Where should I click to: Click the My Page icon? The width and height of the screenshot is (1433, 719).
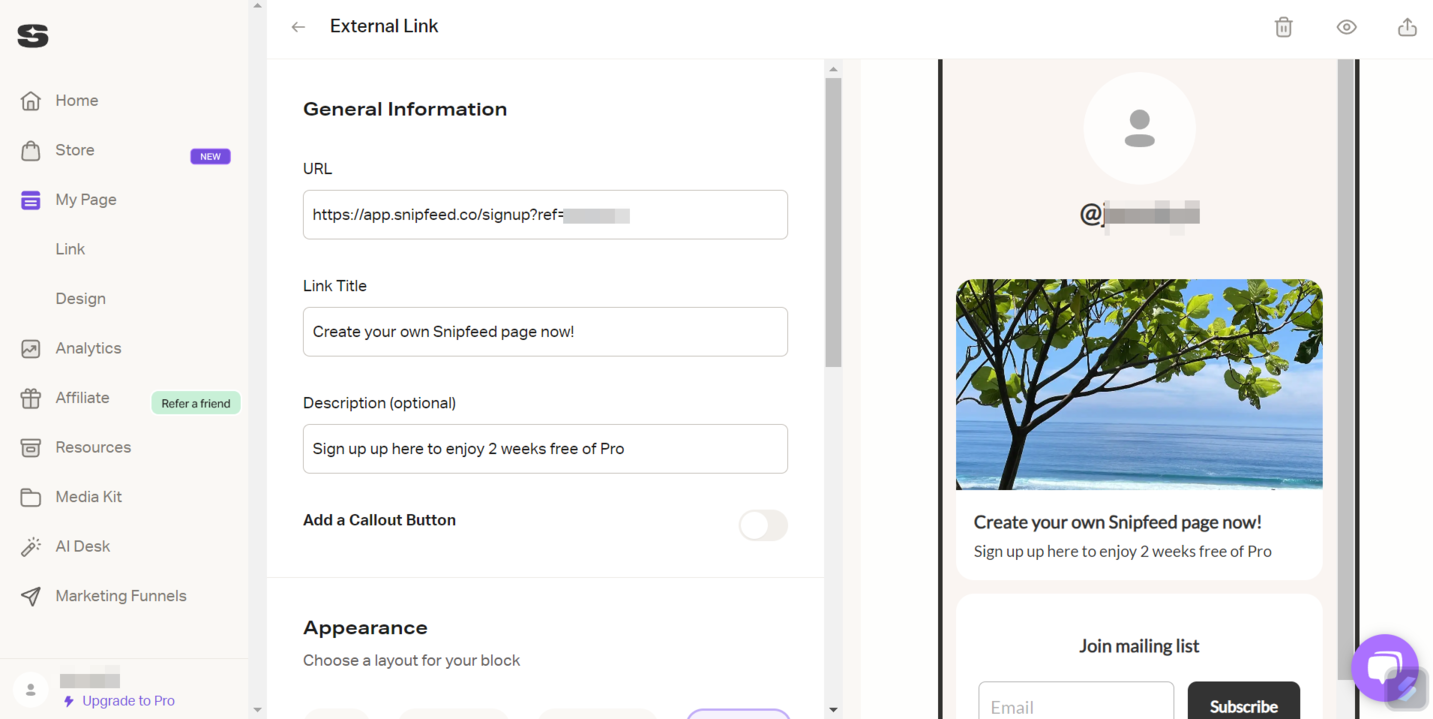click(31, 200)
